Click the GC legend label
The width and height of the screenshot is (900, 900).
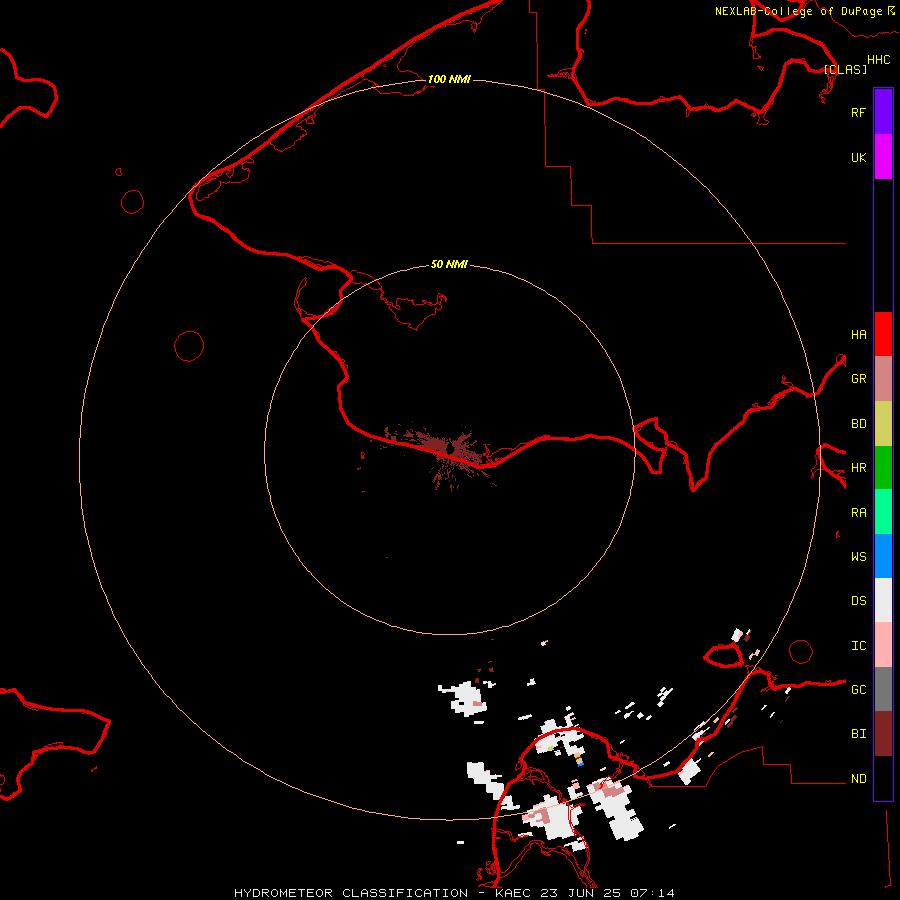point(858,690)
